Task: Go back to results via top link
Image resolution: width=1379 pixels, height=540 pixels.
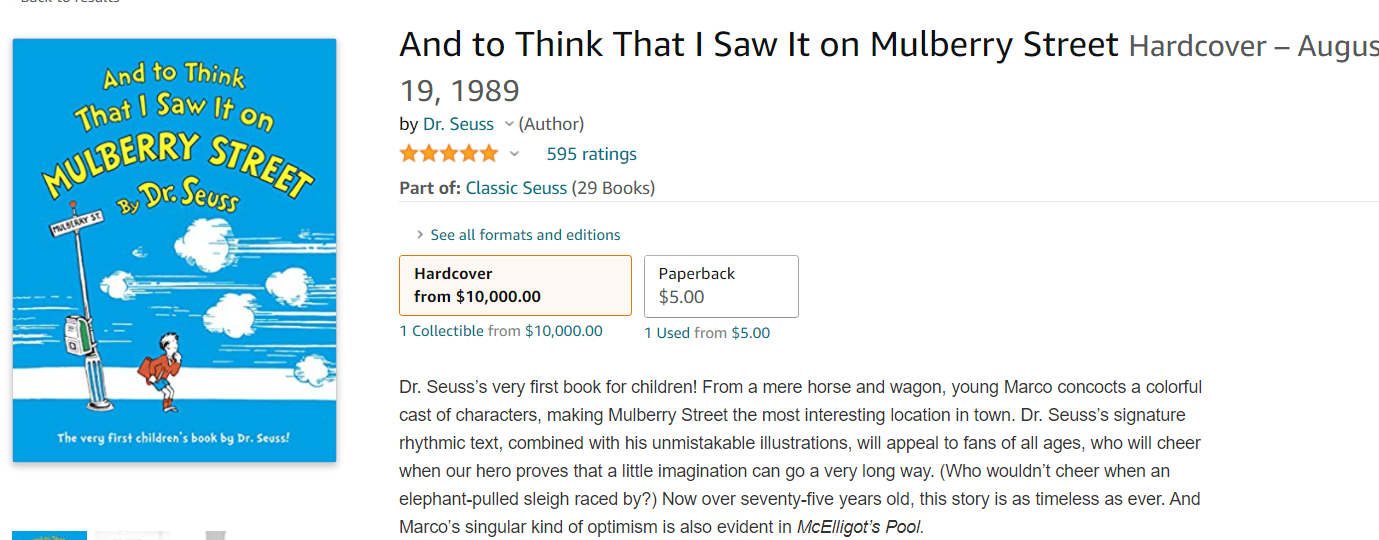Action: pyautogui.click(x=68, y=2)
